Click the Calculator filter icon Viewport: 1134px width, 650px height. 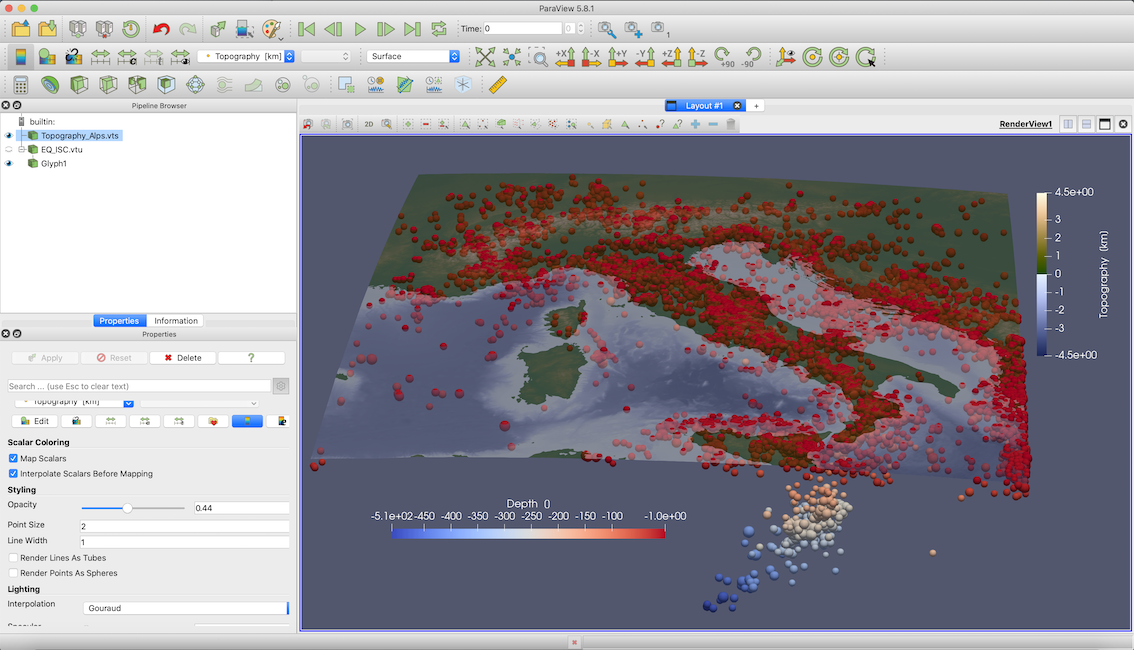(x=20, y=85)
